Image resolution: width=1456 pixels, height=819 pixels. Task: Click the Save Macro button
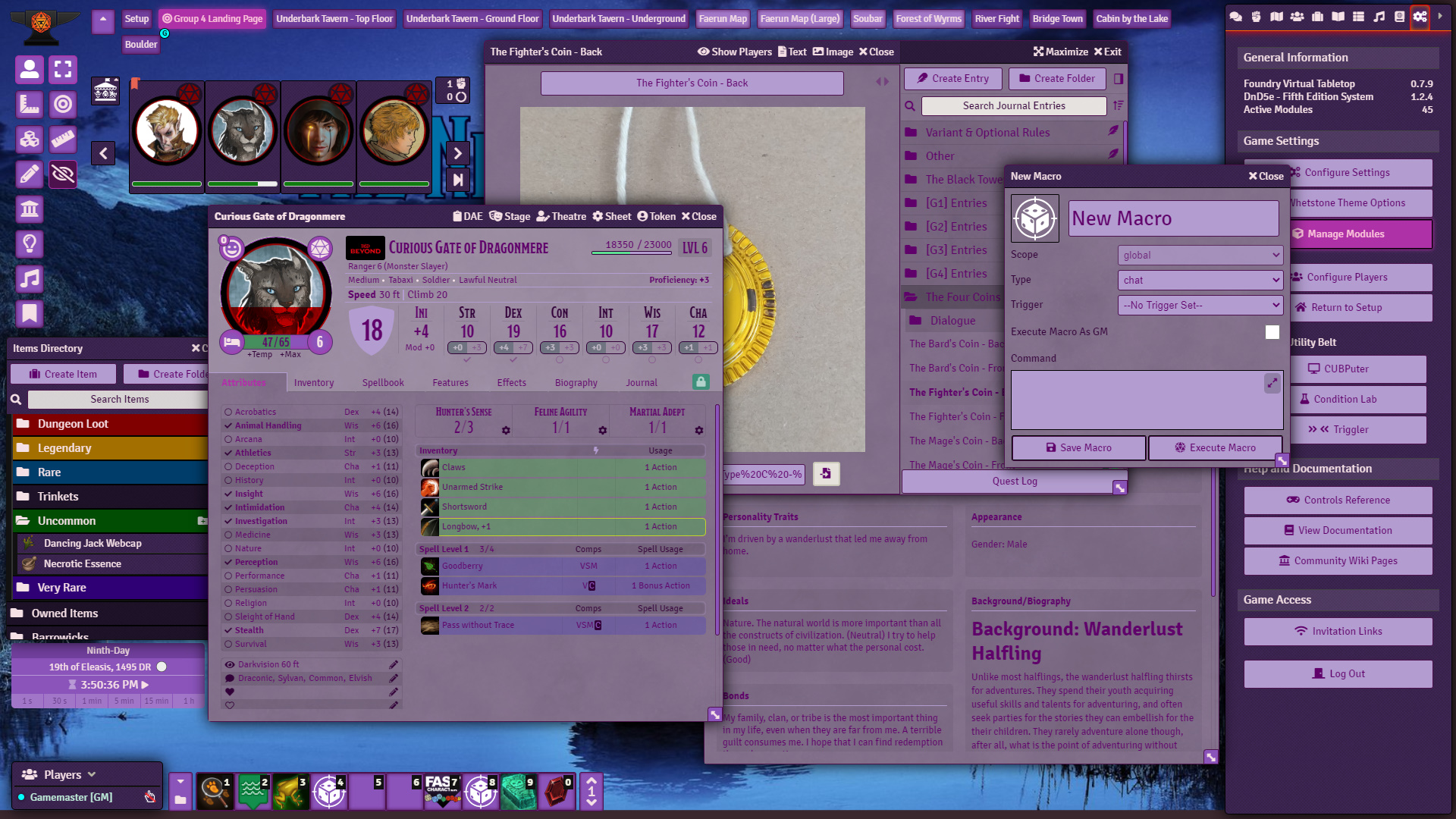(1078, 448)
